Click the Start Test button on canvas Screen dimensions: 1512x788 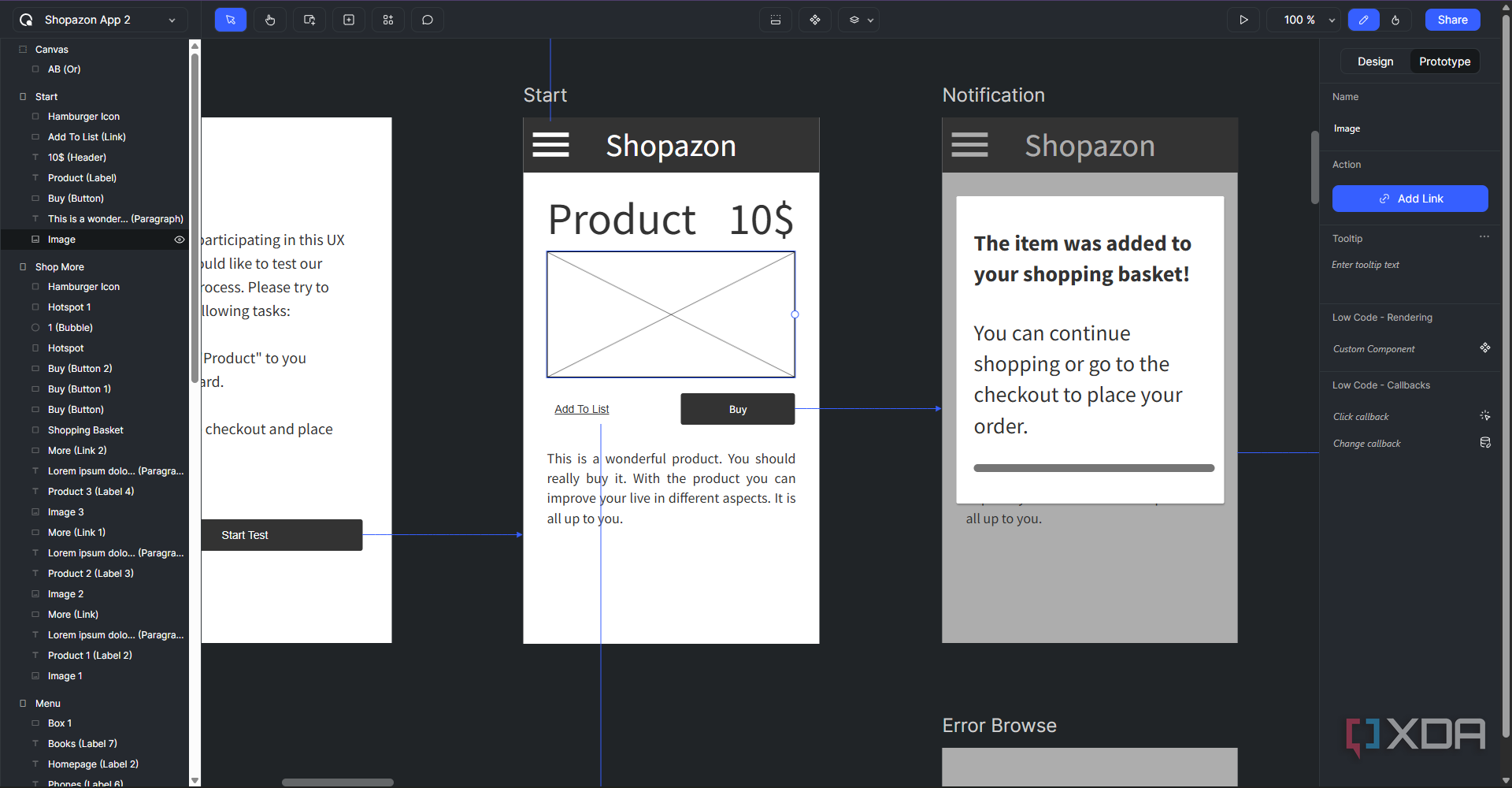click(x=282, y=535)
